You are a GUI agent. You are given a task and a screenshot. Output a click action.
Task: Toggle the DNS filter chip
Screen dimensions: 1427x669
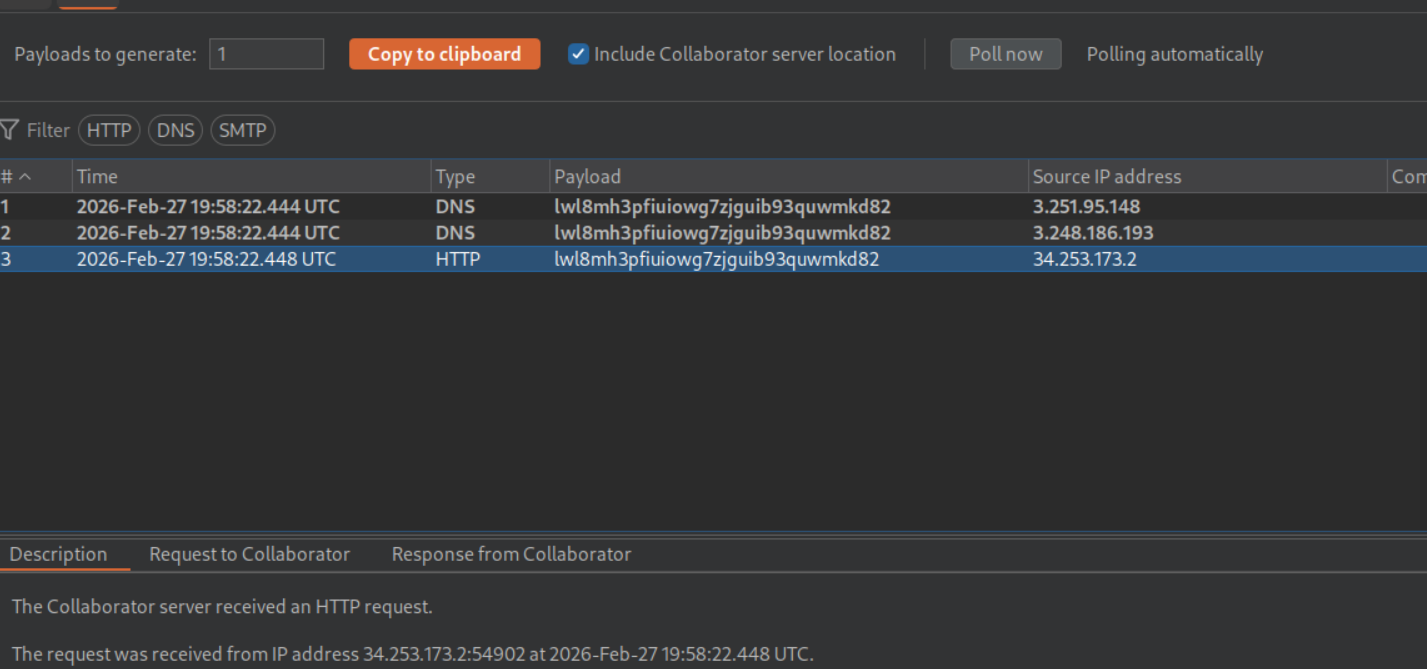(x=175, y=130)
